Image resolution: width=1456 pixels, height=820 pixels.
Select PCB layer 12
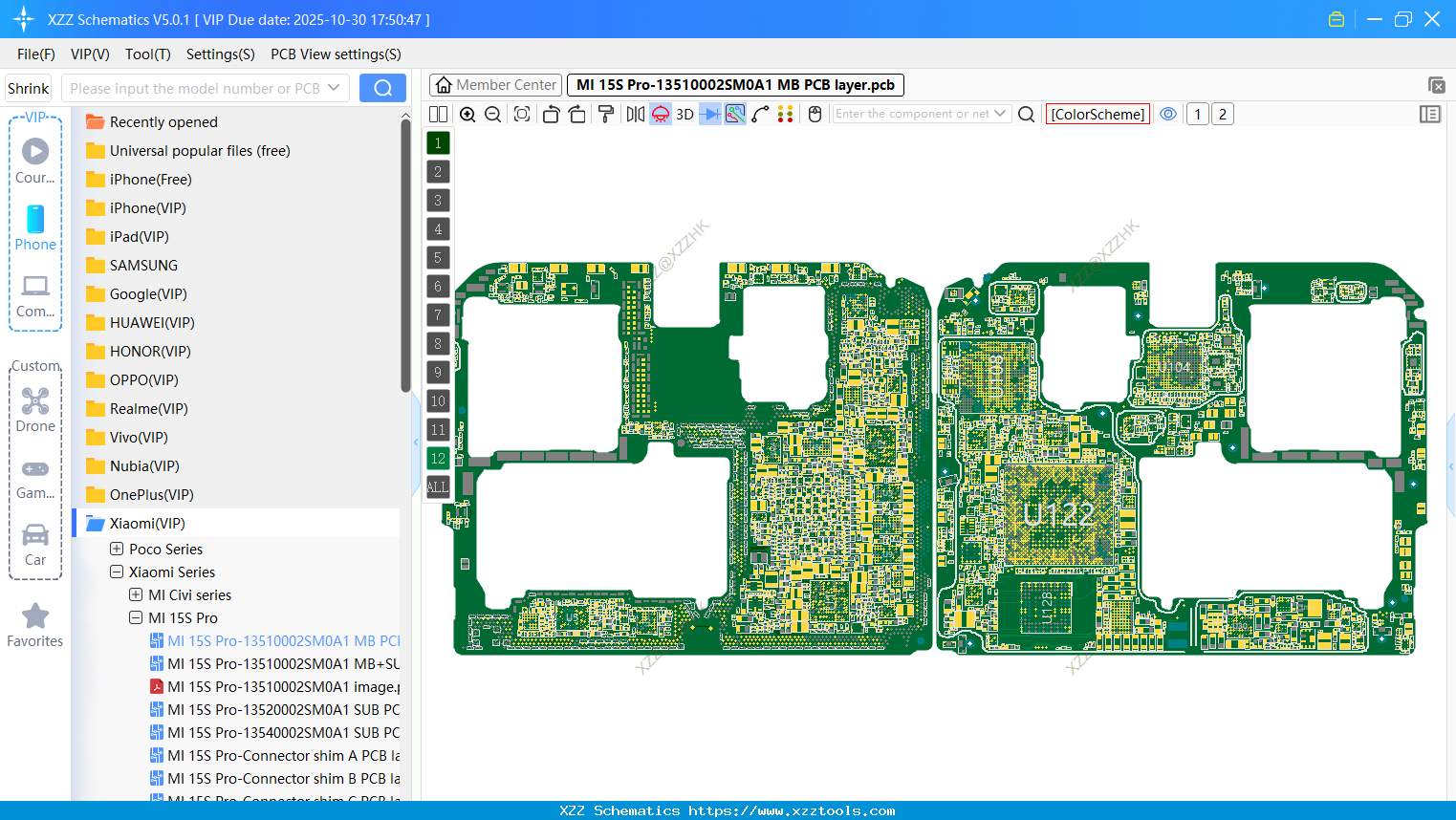tap(438, 459)
